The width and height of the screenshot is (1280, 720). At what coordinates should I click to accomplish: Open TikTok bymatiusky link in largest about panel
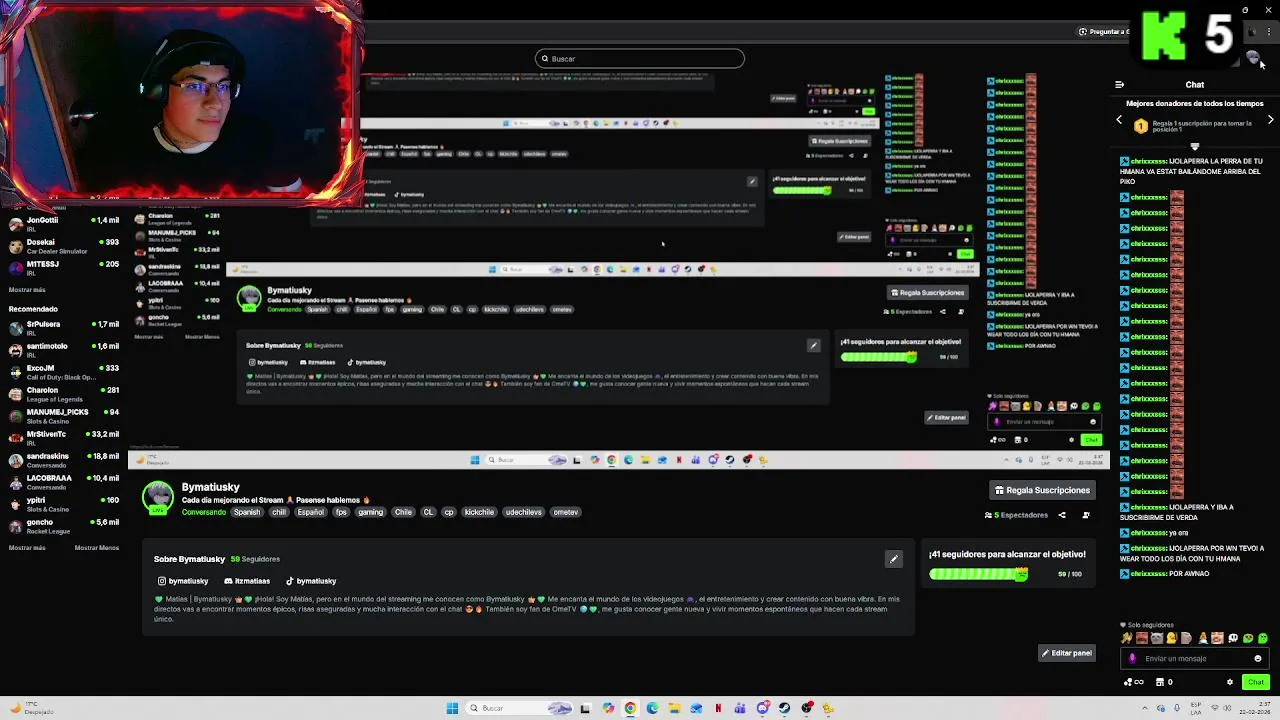[x=311, y=581]
